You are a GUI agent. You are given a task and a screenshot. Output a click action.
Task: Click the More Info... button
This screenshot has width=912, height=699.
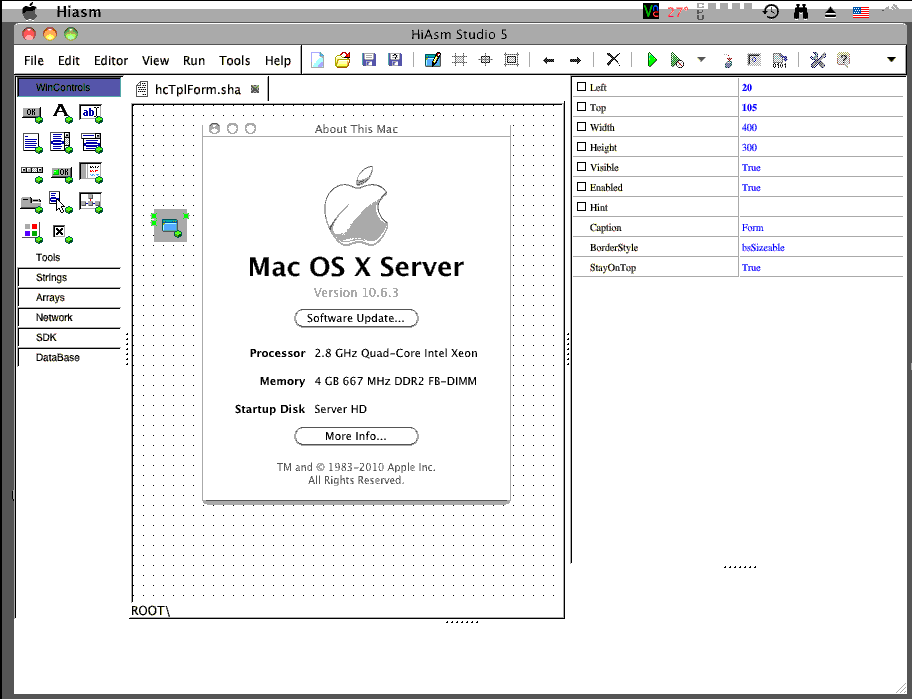[355, 436]
